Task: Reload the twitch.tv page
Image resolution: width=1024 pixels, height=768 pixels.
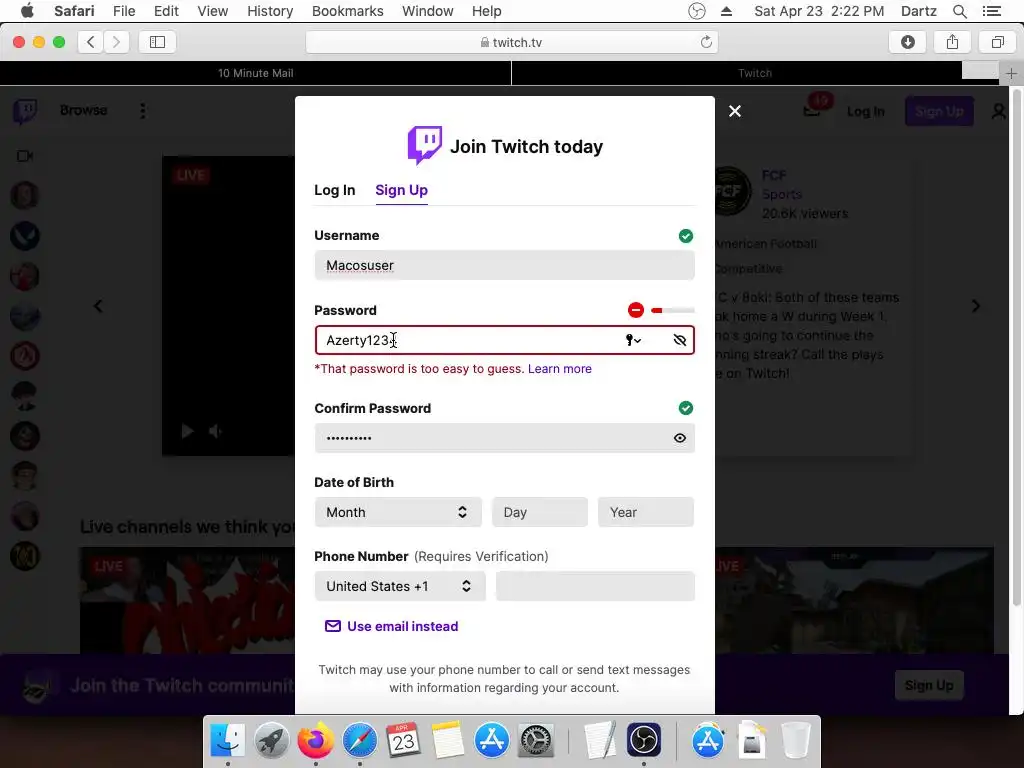Action: [x=705, y=42]
